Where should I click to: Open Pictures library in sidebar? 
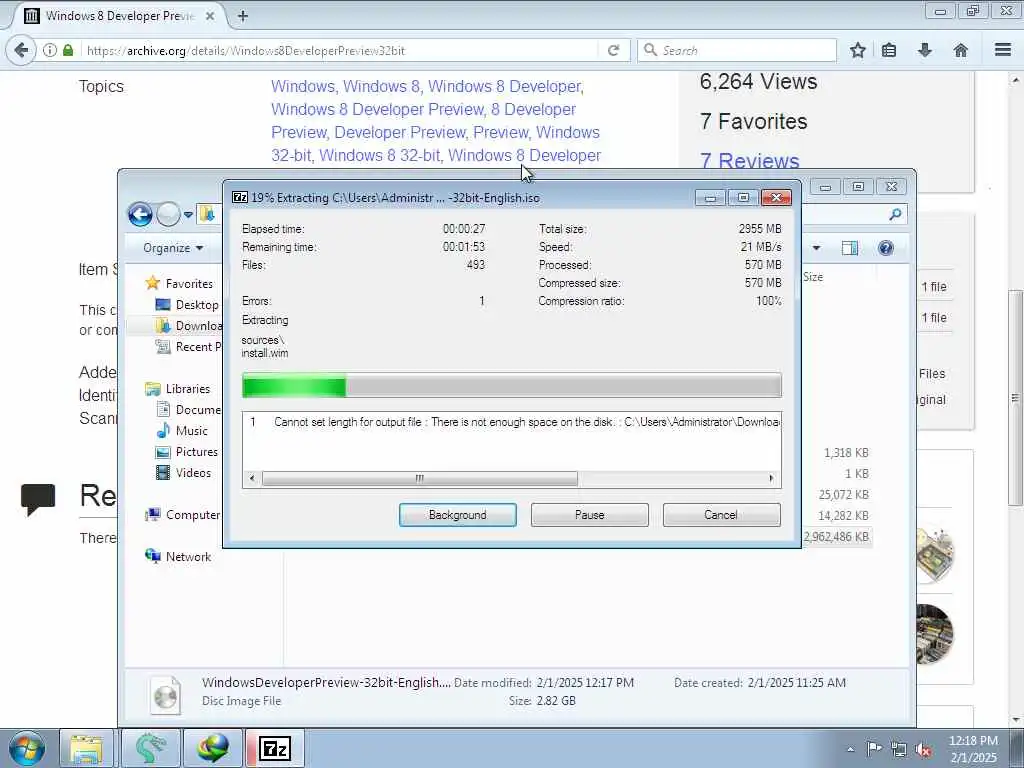click(x=196, y=451)
